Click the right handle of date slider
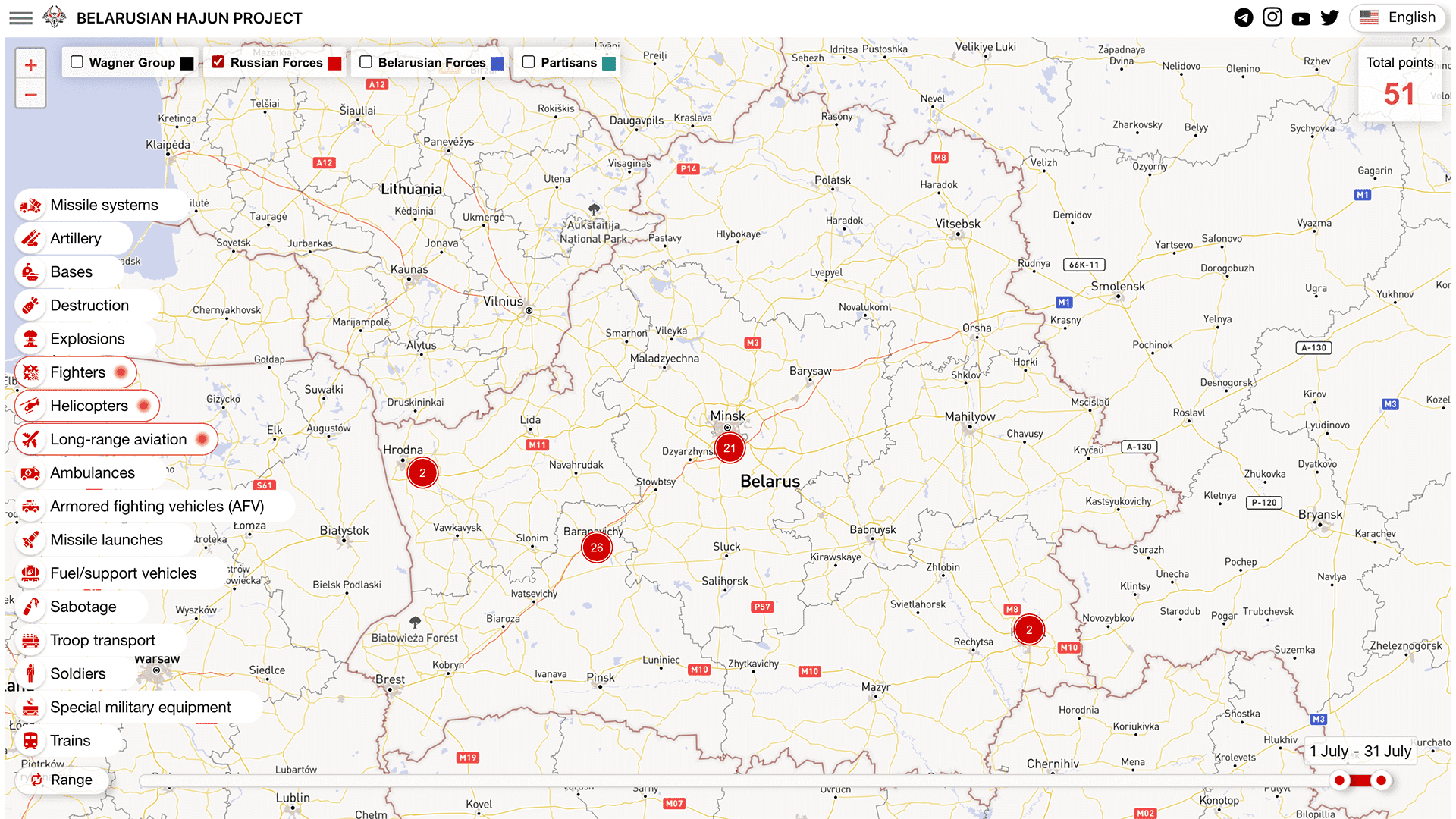The height and width of the screenshot is (819, 1456). coord(1382,780)
